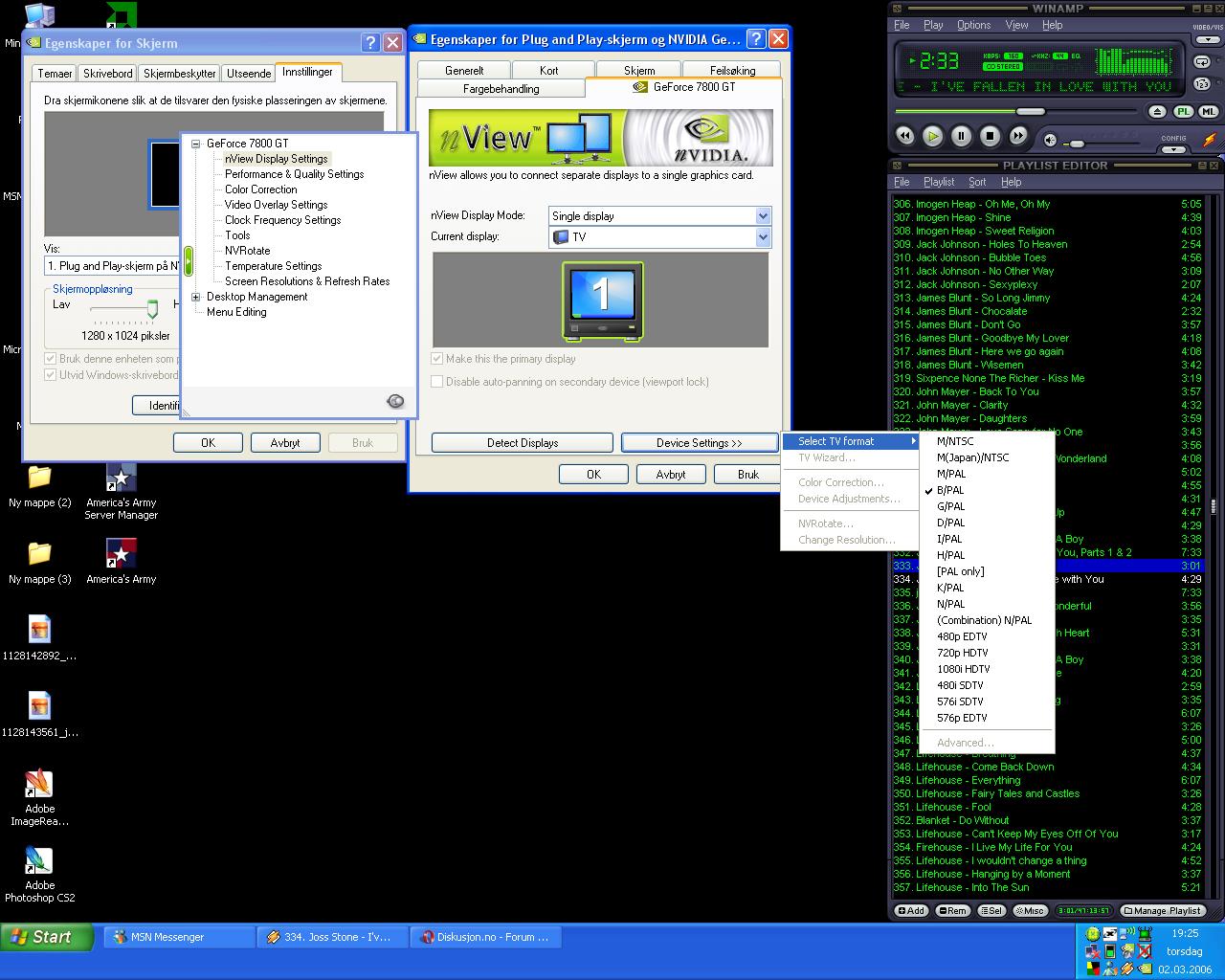Image resolution: width=1225 pixels, height=980 pixels.
Task: Toggle the ML media library button
Action: [1209, 111]
